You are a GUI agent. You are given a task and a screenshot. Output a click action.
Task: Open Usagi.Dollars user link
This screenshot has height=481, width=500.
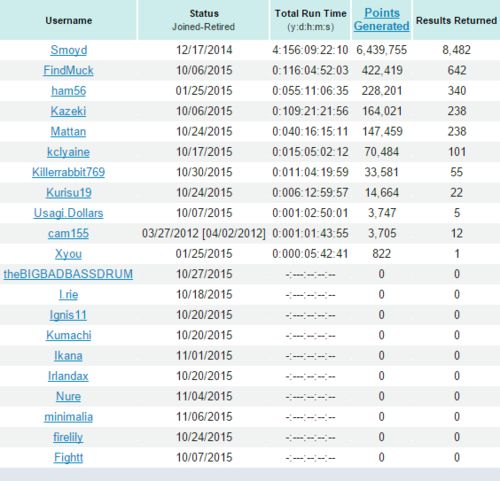(x=68, y=213)
